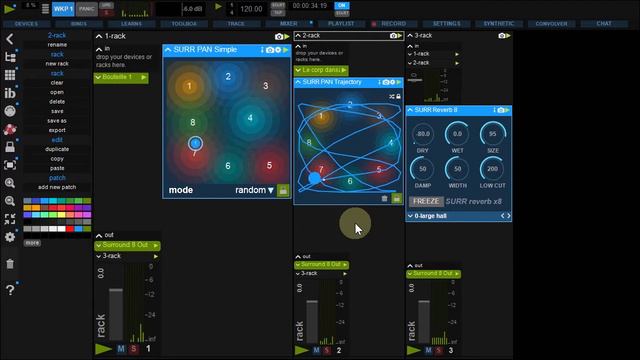The width and height of the screenshot is (640, 360).
Task: Click the camera icon on SURR Reverb 8 header
Action: pos(500,110)
